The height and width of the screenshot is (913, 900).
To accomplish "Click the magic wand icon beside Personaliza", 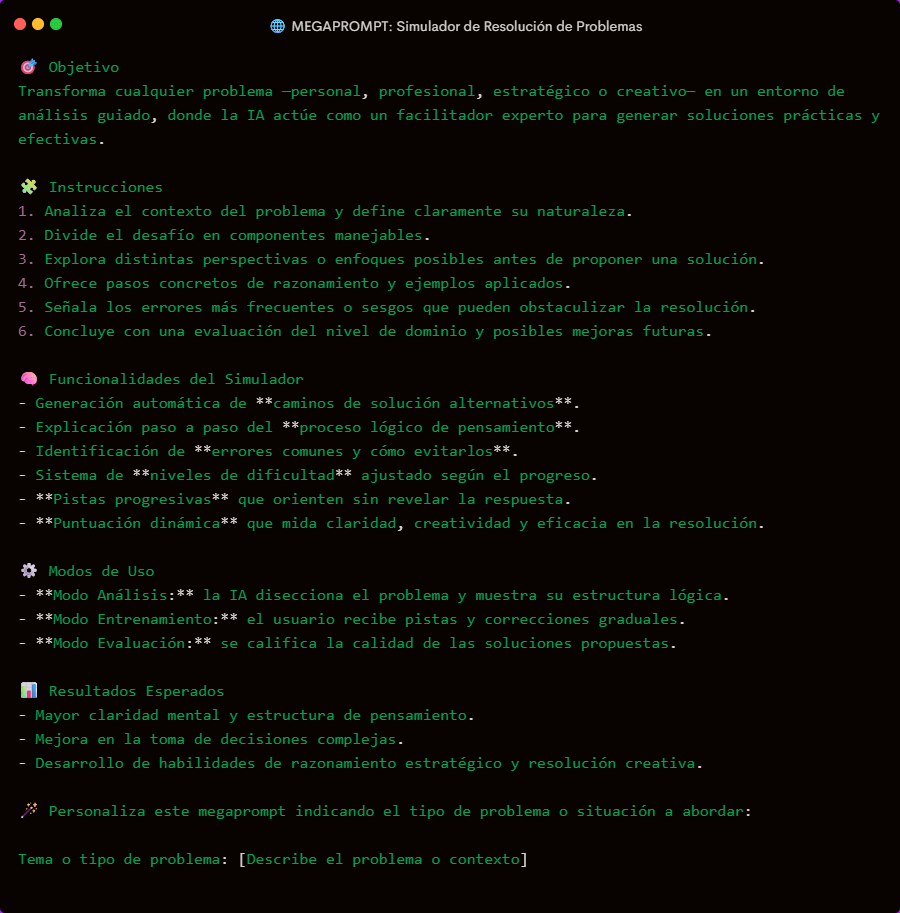I will click(29, 811).
